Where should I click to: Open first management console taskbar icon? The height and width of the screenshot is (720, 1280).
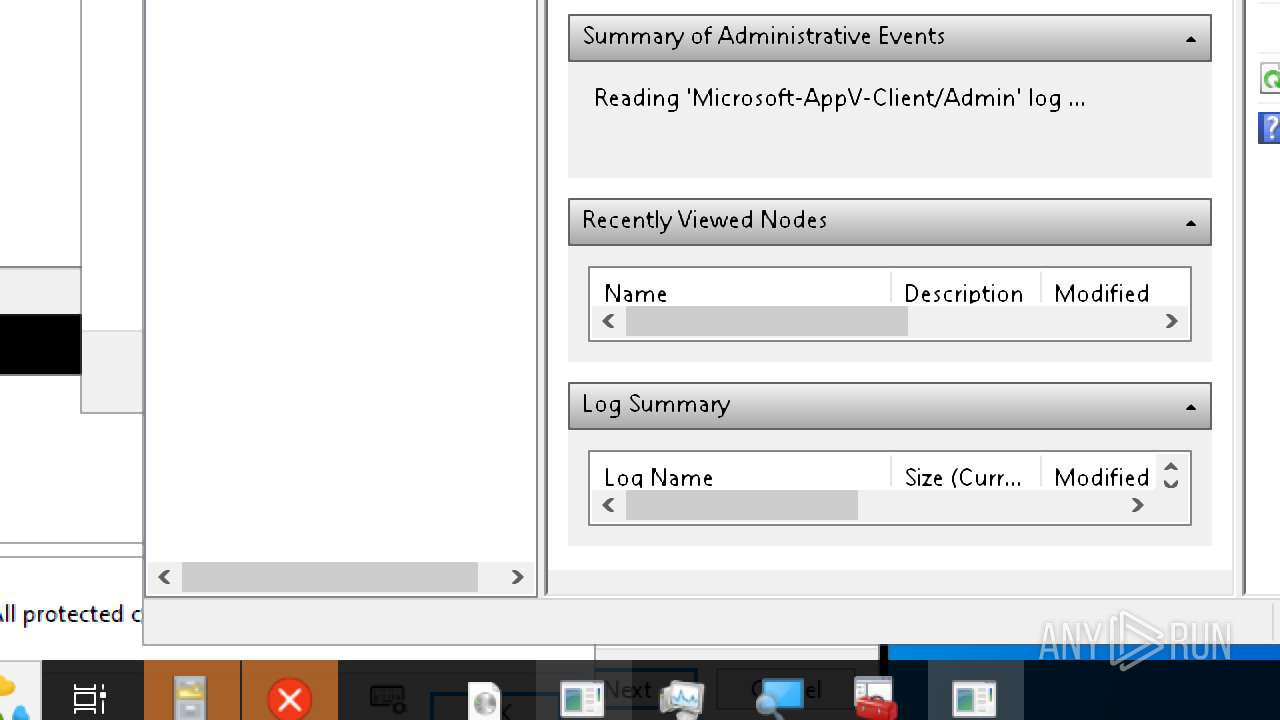pyautogui.click(x=583, y=698)
